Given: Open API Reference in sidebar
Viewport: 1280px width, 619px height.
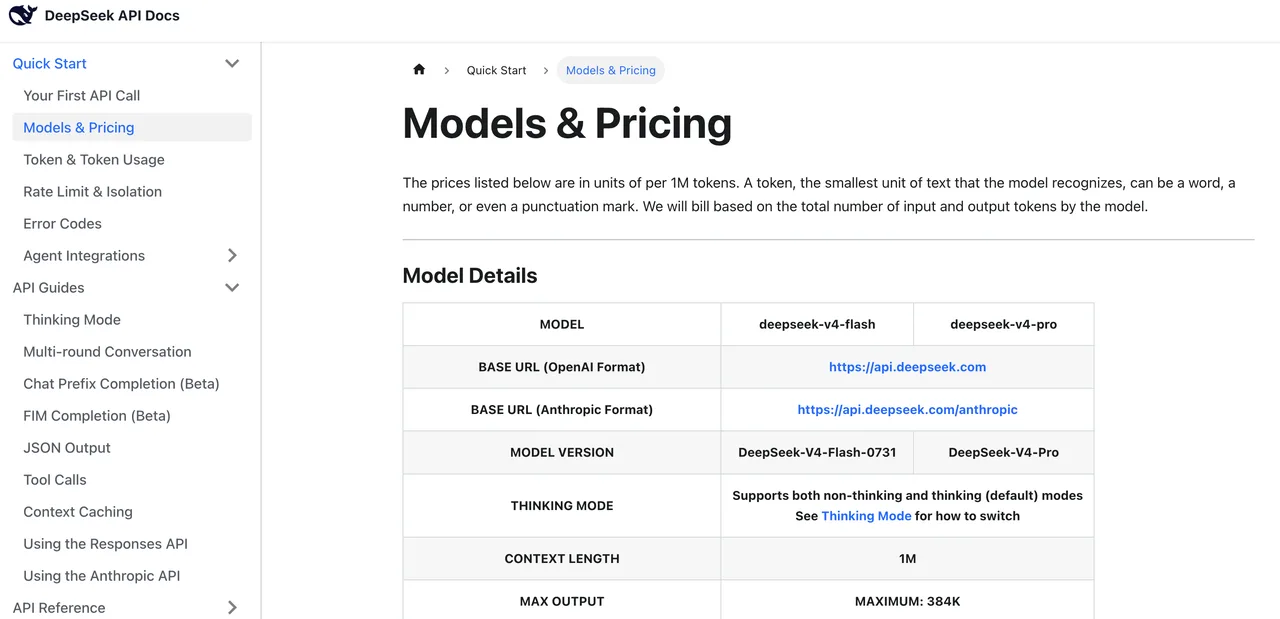Looking at the screenshot, I should [x=59, y=608].
